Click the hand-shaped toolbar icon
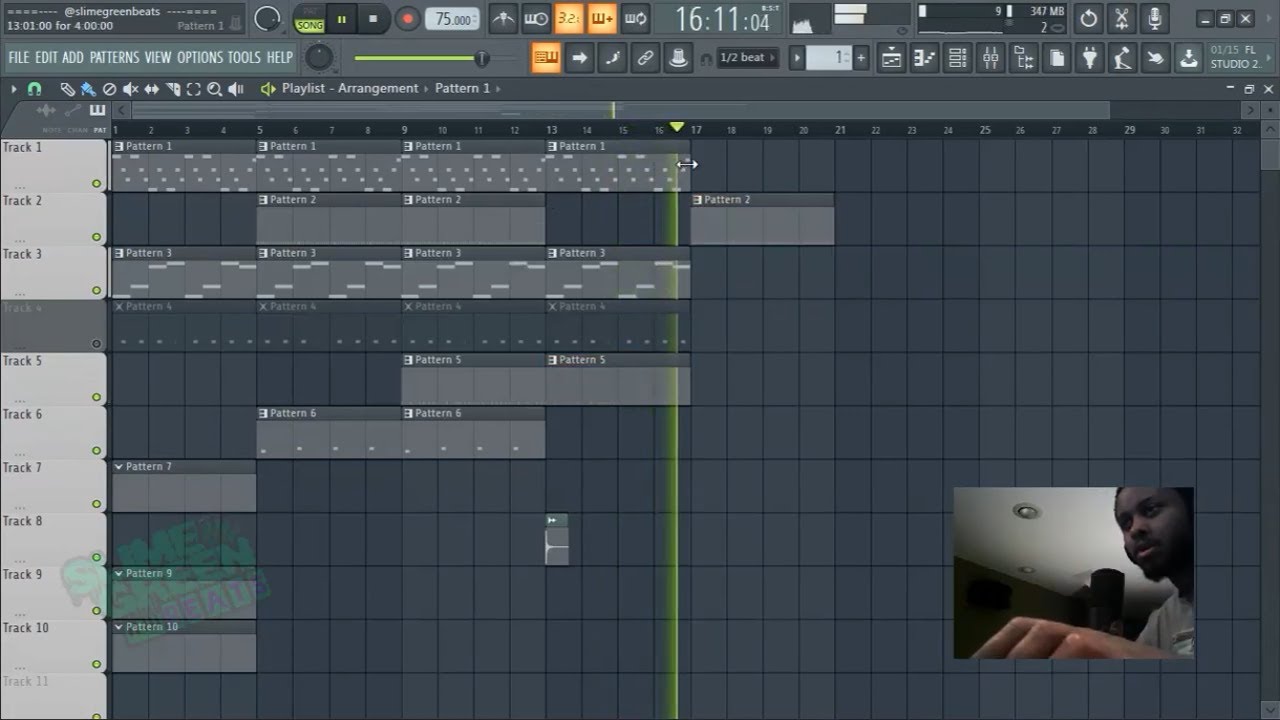Viewport: 1280px width, 720px height. pos(1155,58)
